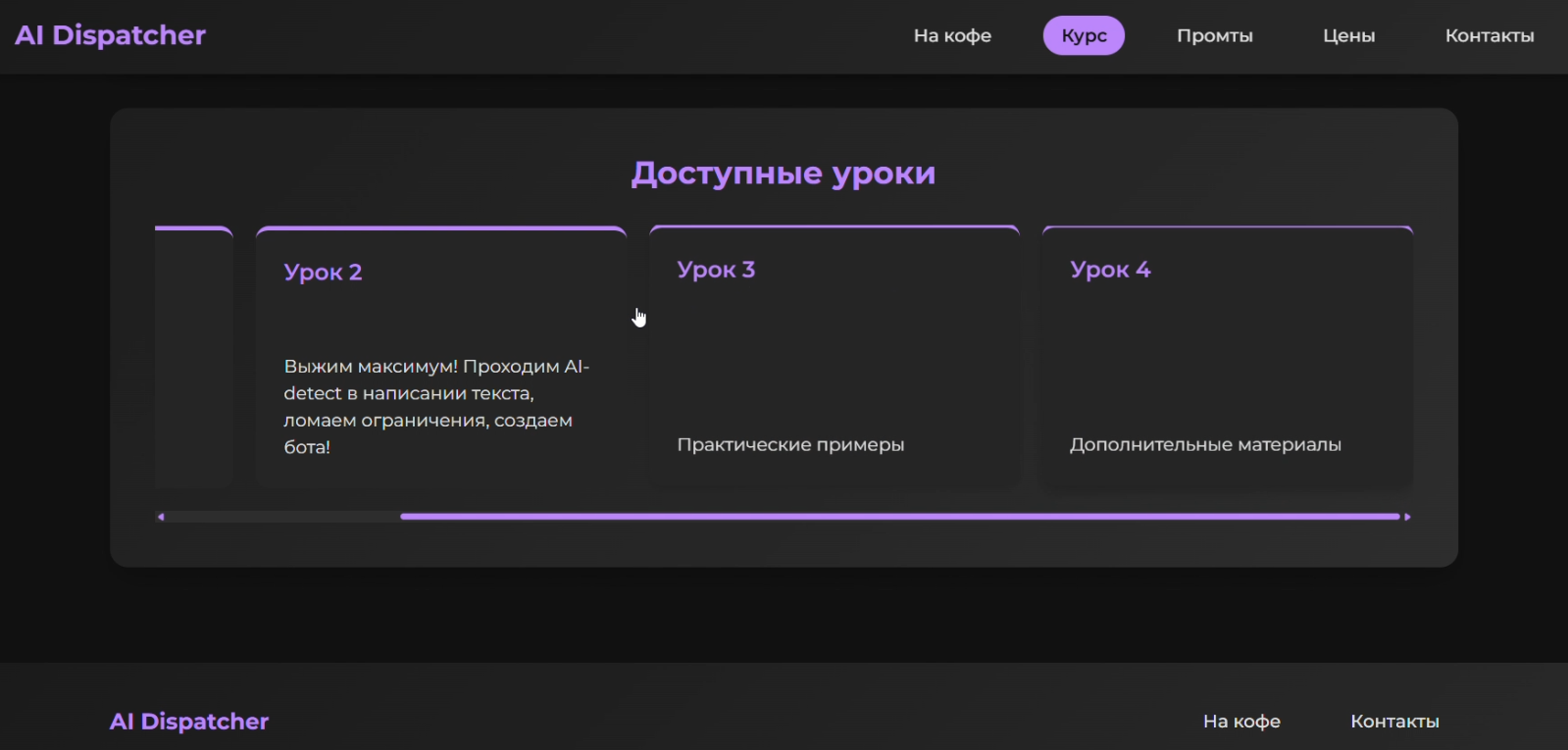Open the footer "На кофе" link
This screenshot has height=750, width=1568.
click(x=1241, y=722)
